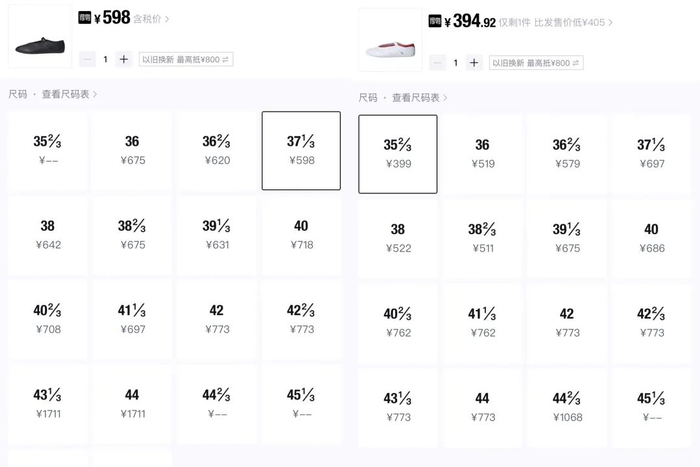Choose size 38 priced ¥522

(398, 238)
